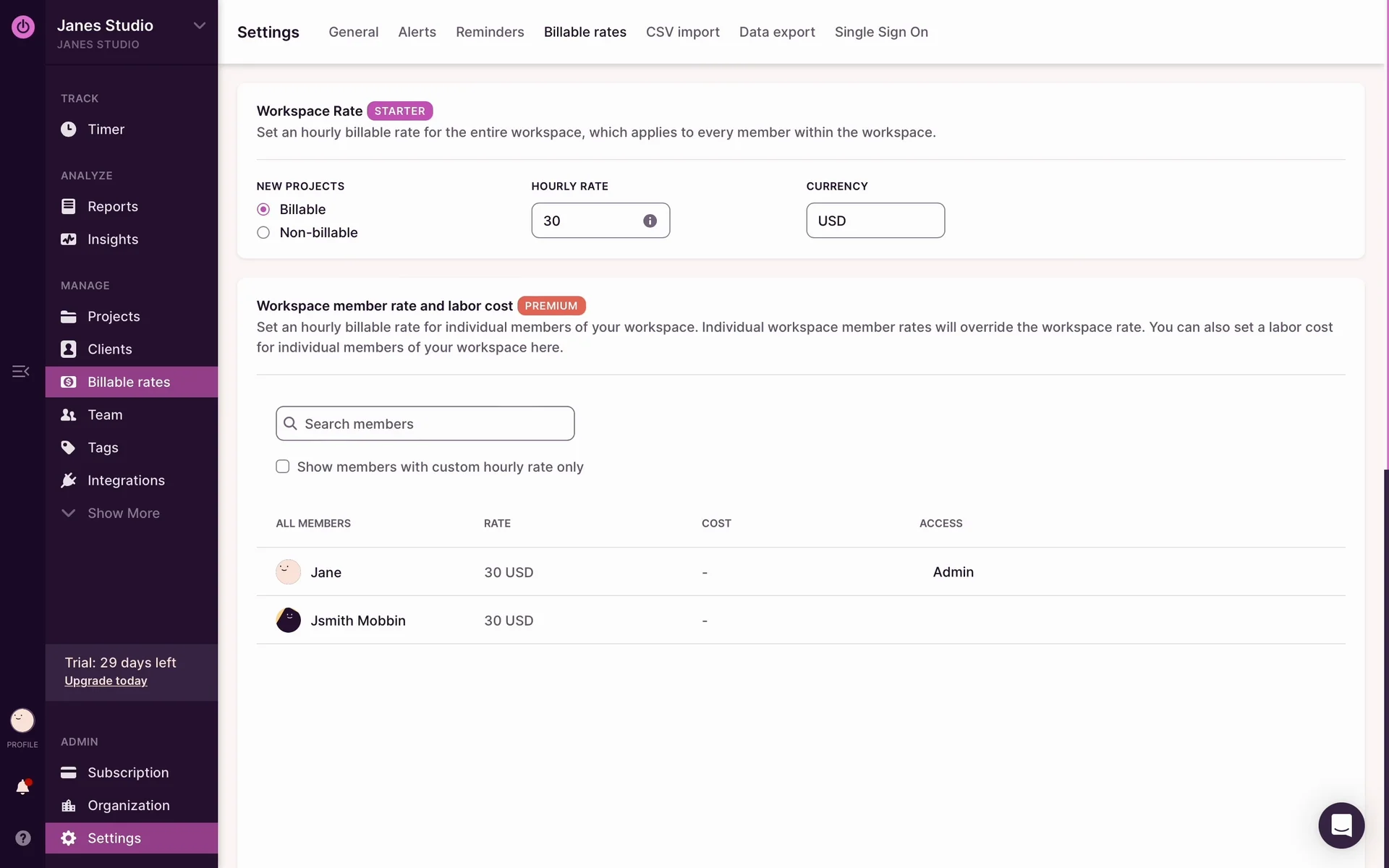1389x868 pixels.
Task: Open Insights in the sidebar
Action: tap(112, 239)
